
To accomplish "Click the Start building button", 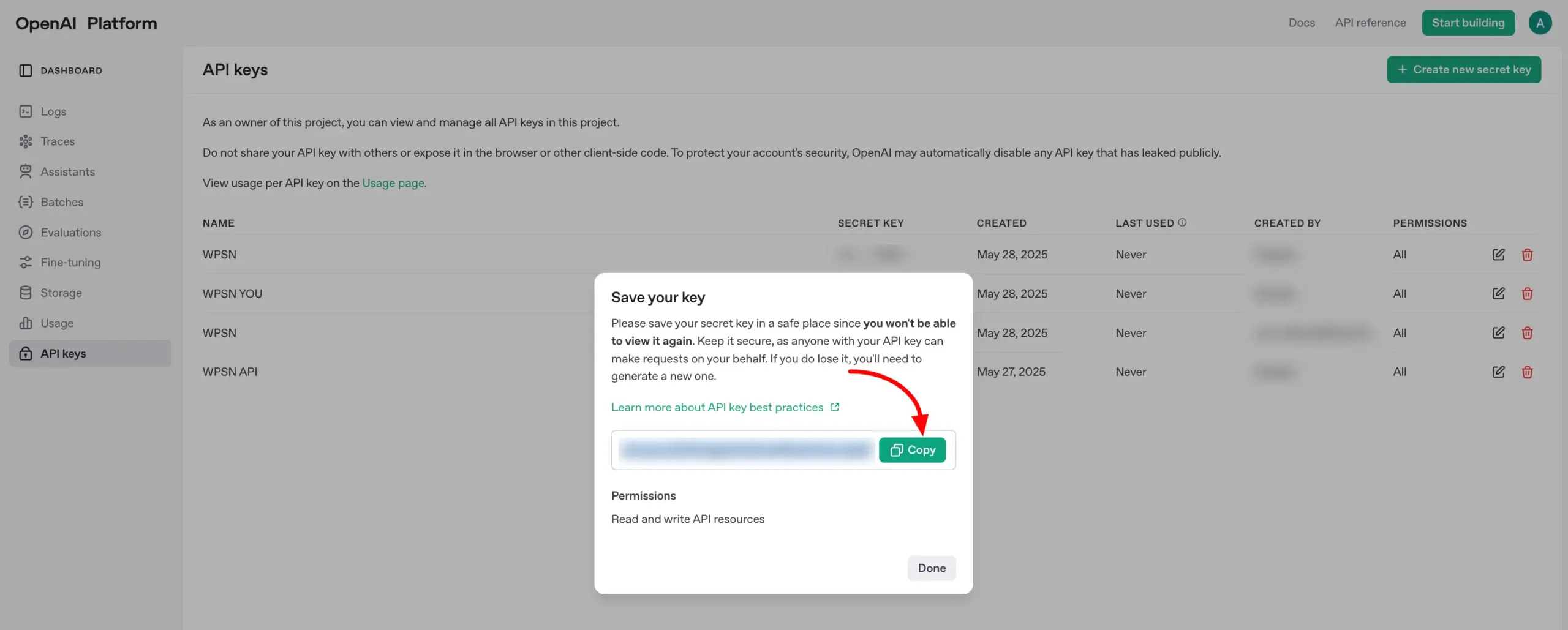I will (1468, 23).
